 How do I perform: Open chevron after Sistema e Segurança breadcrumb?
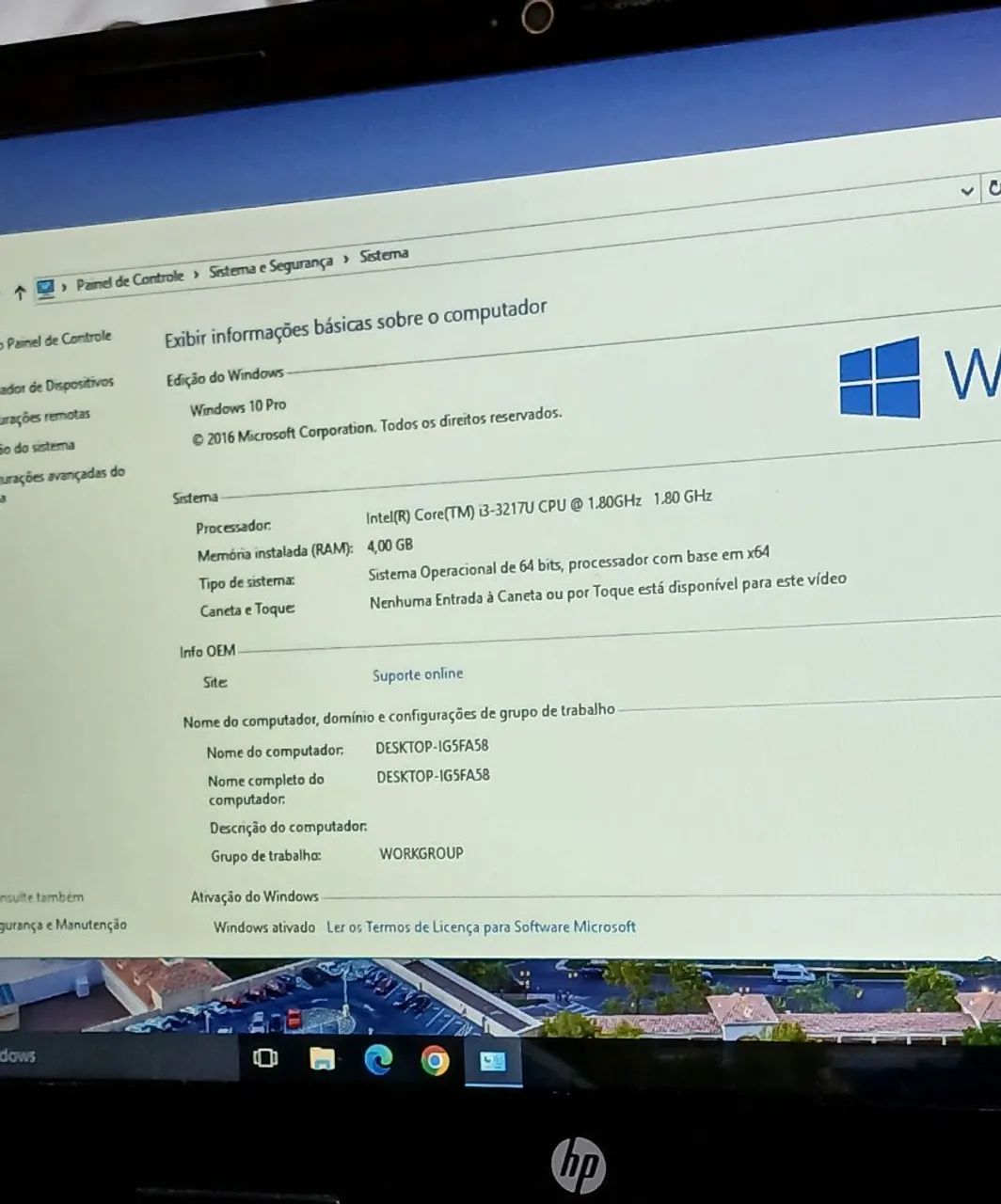coord(346,260)
